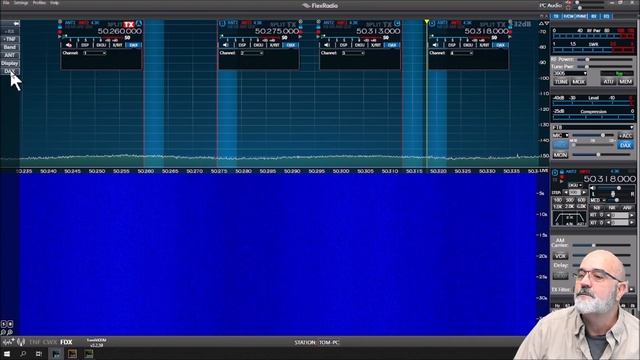Open the MIC input source dropdown
Viewport: 640px width, 360px height.
pos(560,135)
